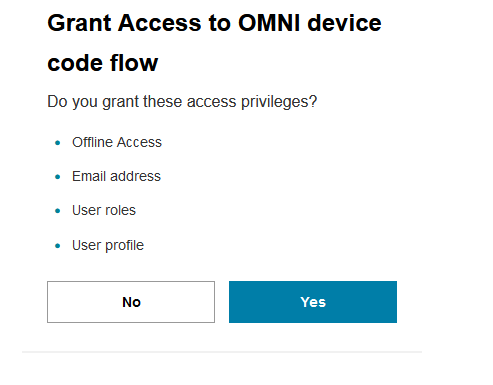This screenshot has height=385, width=493.
Task: Click the 'Grant Access' words in heading
Action: tap(124, 23)
